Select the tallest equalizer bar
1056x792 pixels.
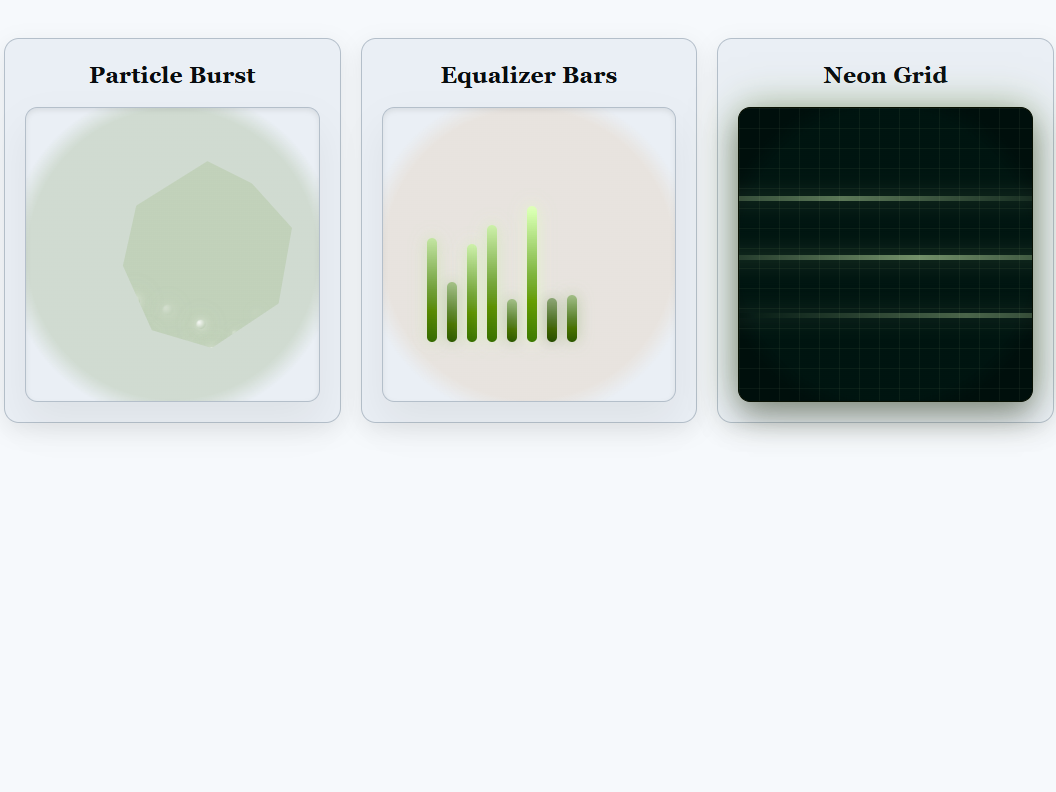pyautogui.click(x=532, y=274)
